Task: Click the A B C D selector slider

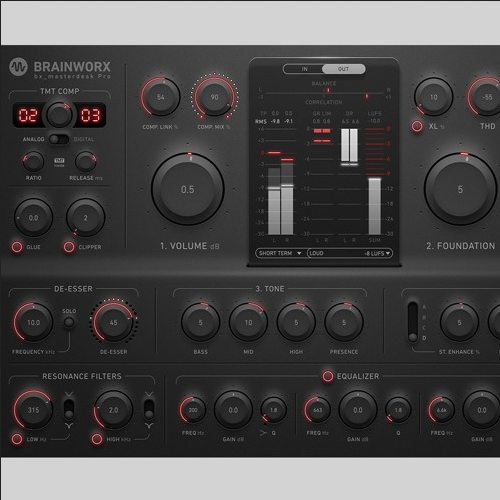Action: coord(413,322)
